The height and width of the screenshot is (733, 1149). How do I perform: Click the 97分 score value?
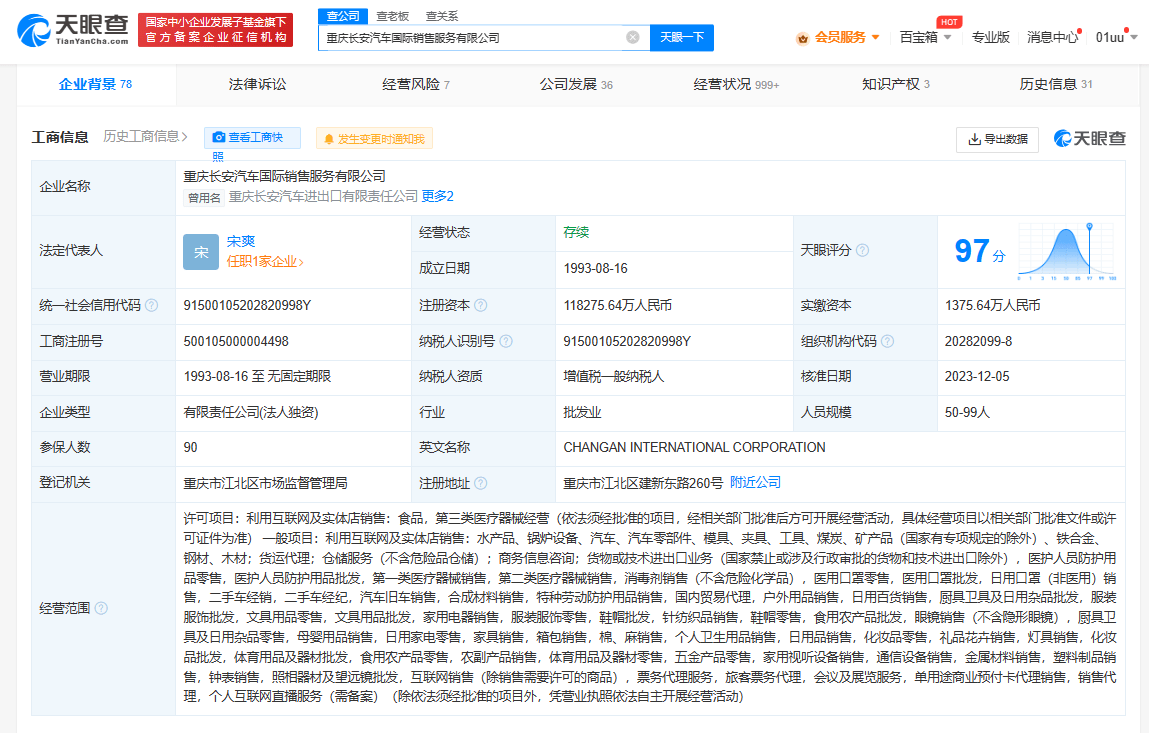point(980,251)
